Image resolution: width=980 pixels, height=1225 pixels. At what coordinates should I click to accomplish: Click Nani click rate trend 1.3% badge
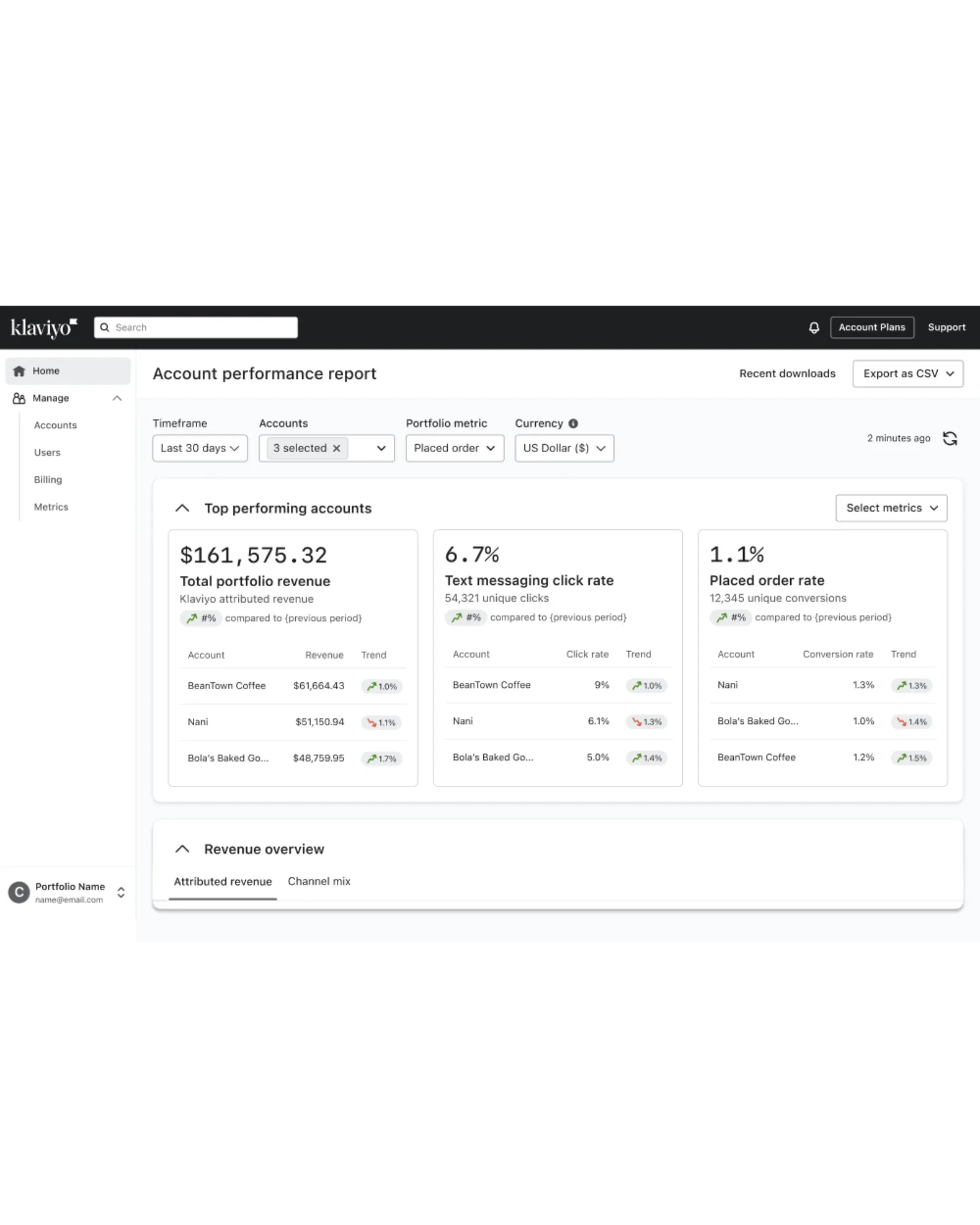click(647, 722)
